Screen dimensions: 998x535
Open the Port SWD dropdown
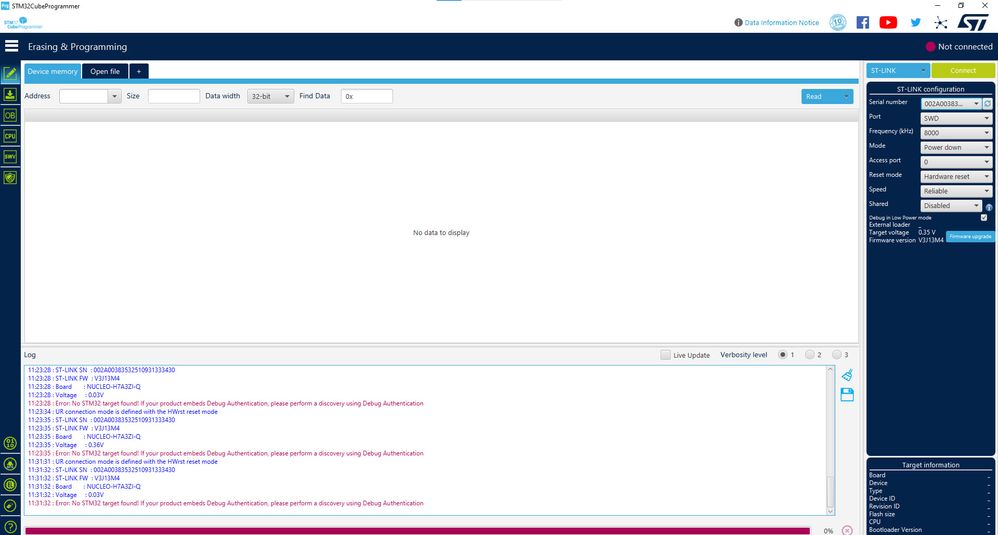(956, 118)
